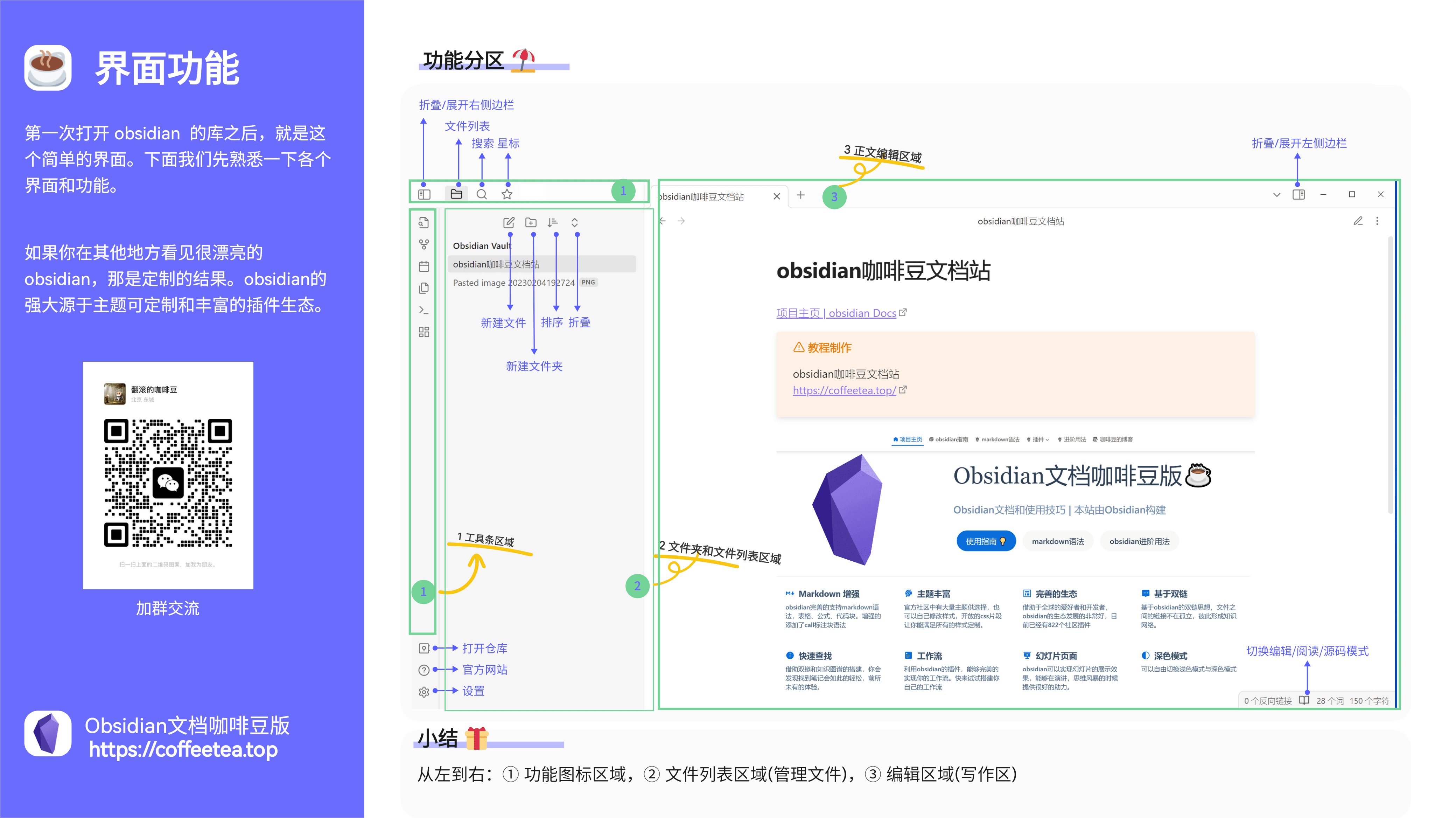Click the purple Obsidian crystal logo
The width and height of the screenshot is (1456, 818).
[x=847, y=510]
